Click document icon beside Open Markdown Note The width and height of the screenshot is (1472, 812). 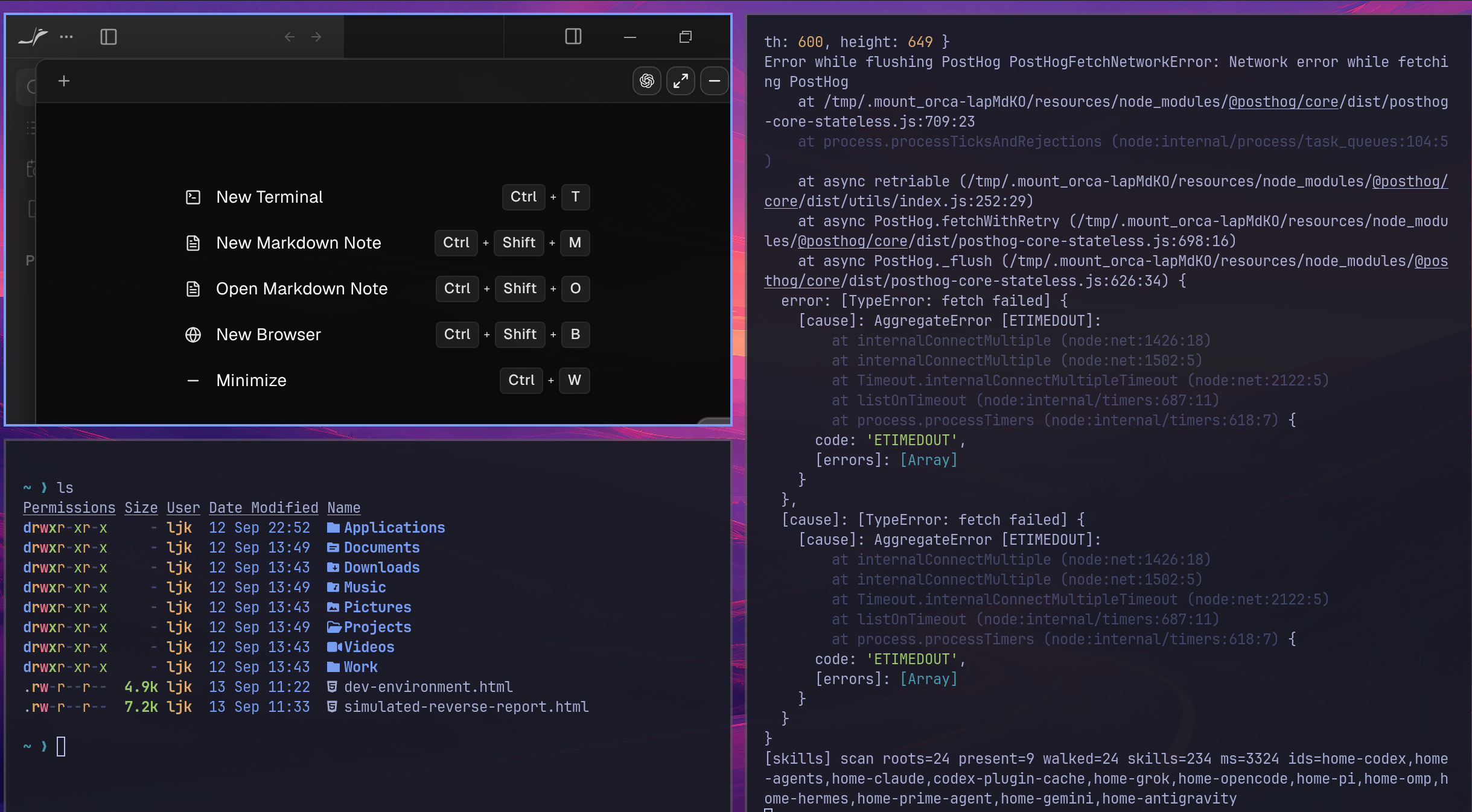tap(193, 289)
